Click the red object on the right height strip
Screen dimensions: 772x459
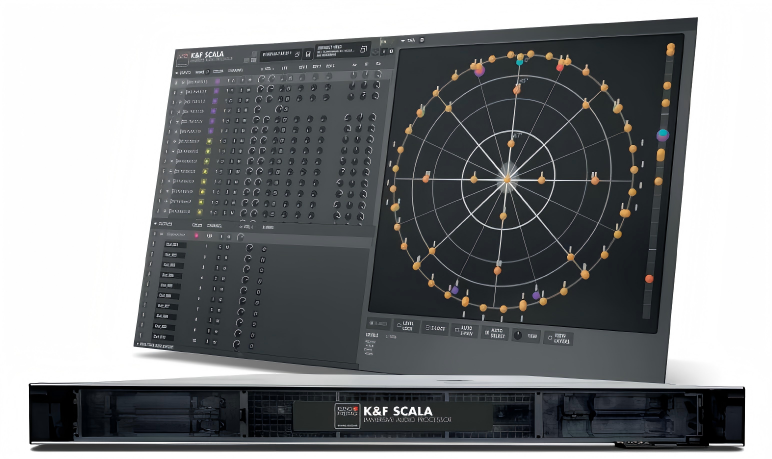click(x=649, y=279)
